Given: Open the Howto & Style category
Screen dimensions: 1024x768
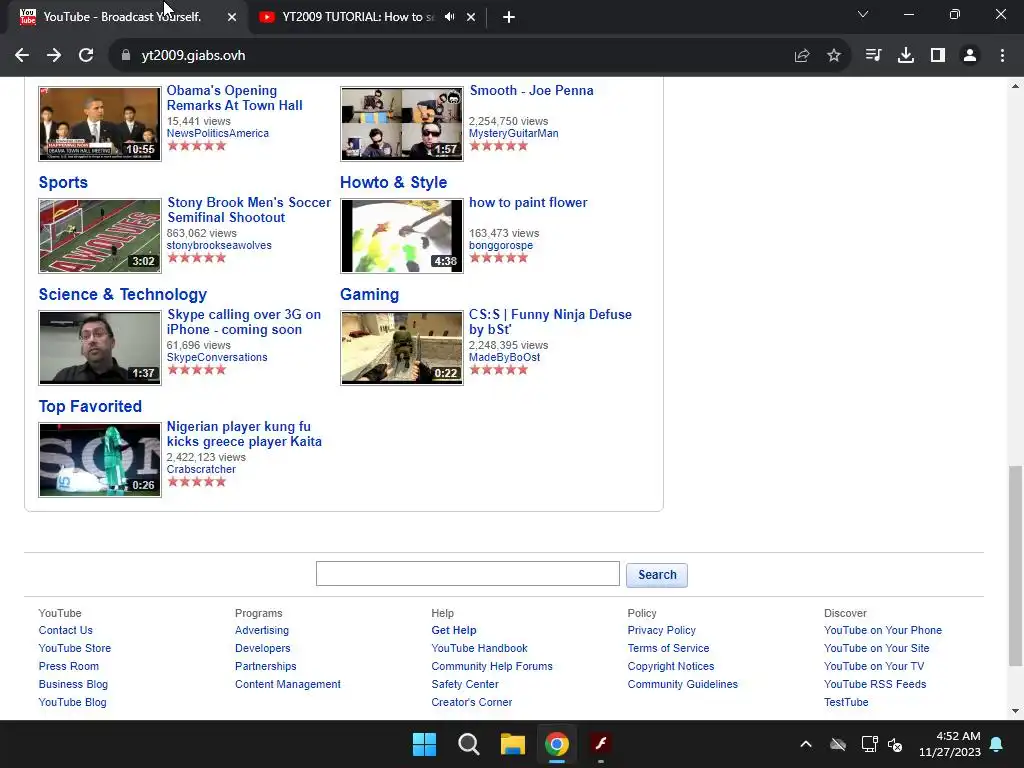Looking at the screenshot, I should tap(393, 182).
